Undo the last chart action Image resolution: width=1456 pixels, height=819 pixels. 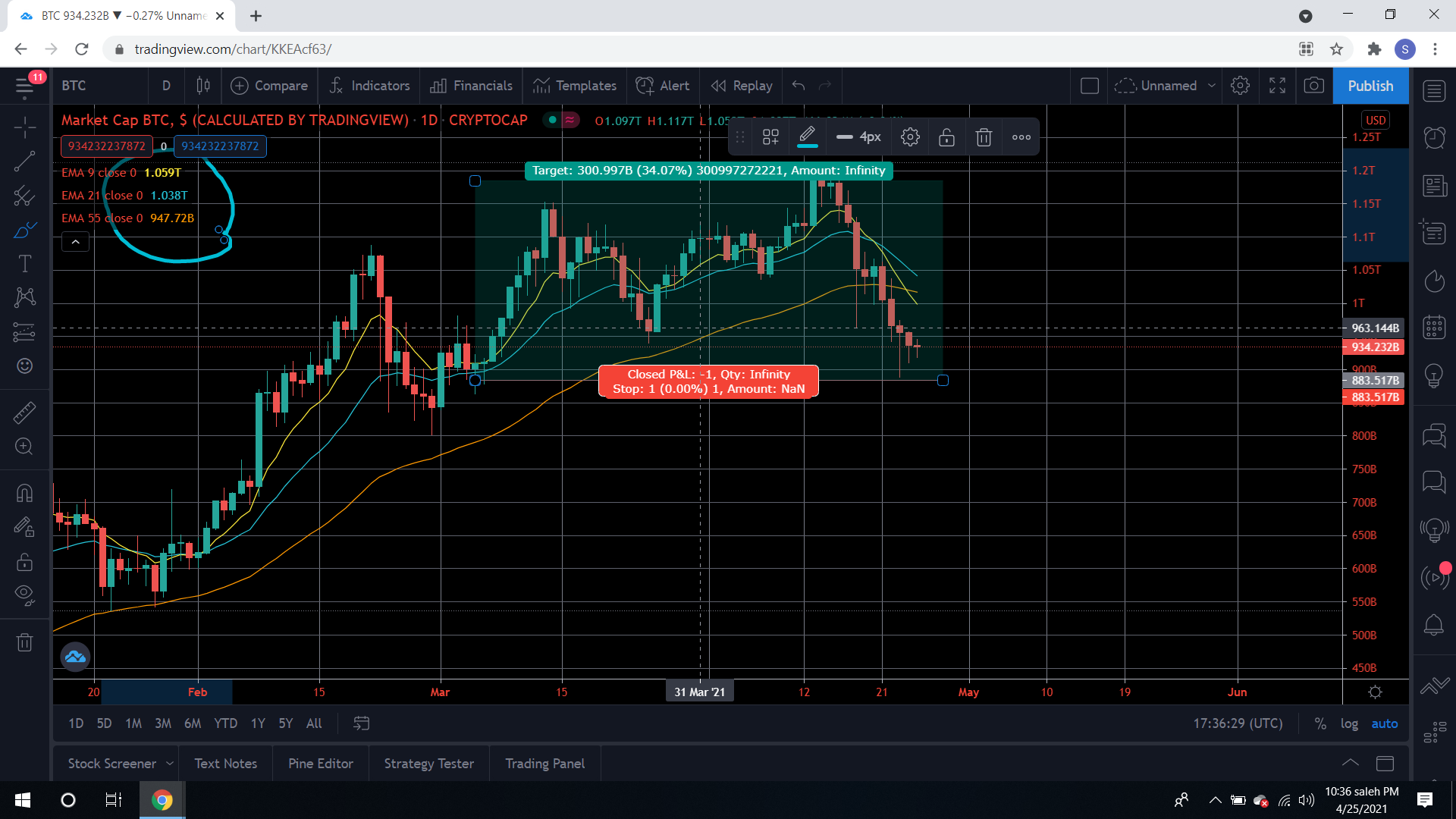coord(799,86)
